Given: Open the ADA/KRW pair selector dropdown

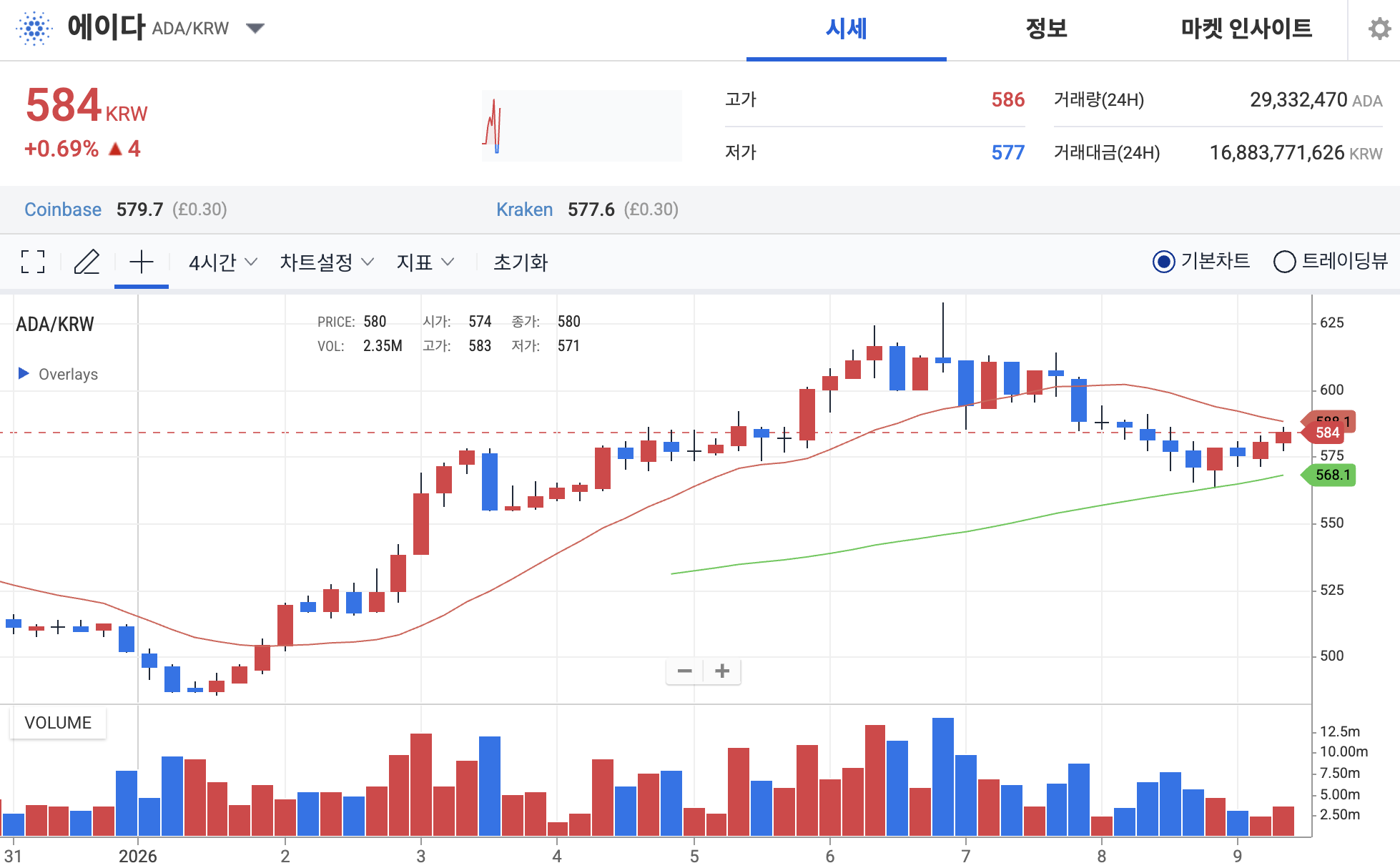Looking at the screenshot, I should (255, 28).
